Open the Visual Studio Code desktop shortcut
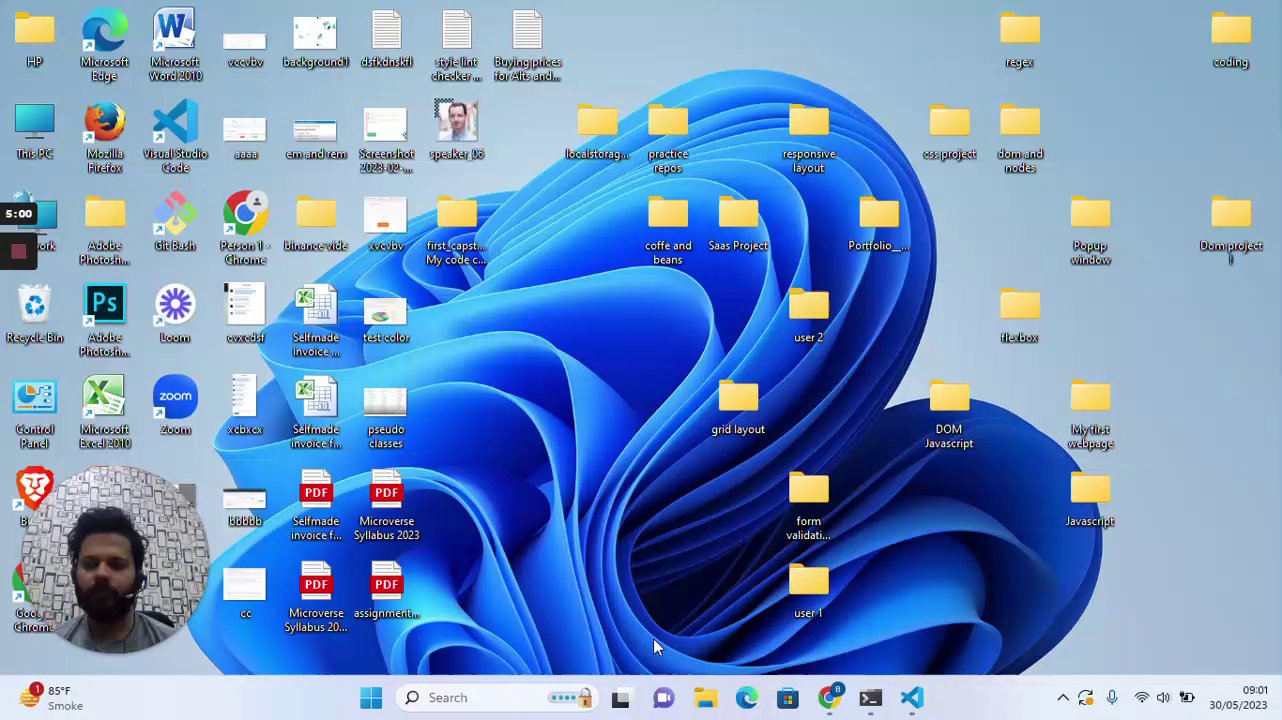The image size is (1282, 720). (175, 127)
